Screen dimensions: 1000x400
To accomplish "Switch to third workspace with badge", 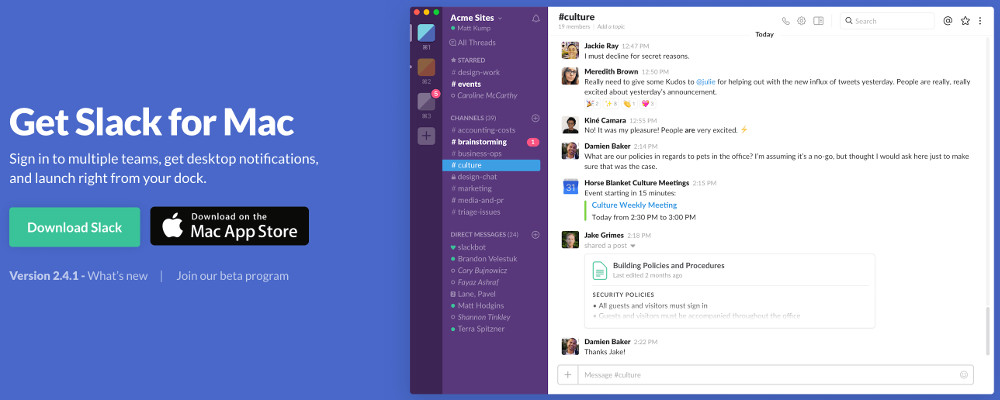I will 426,102.
